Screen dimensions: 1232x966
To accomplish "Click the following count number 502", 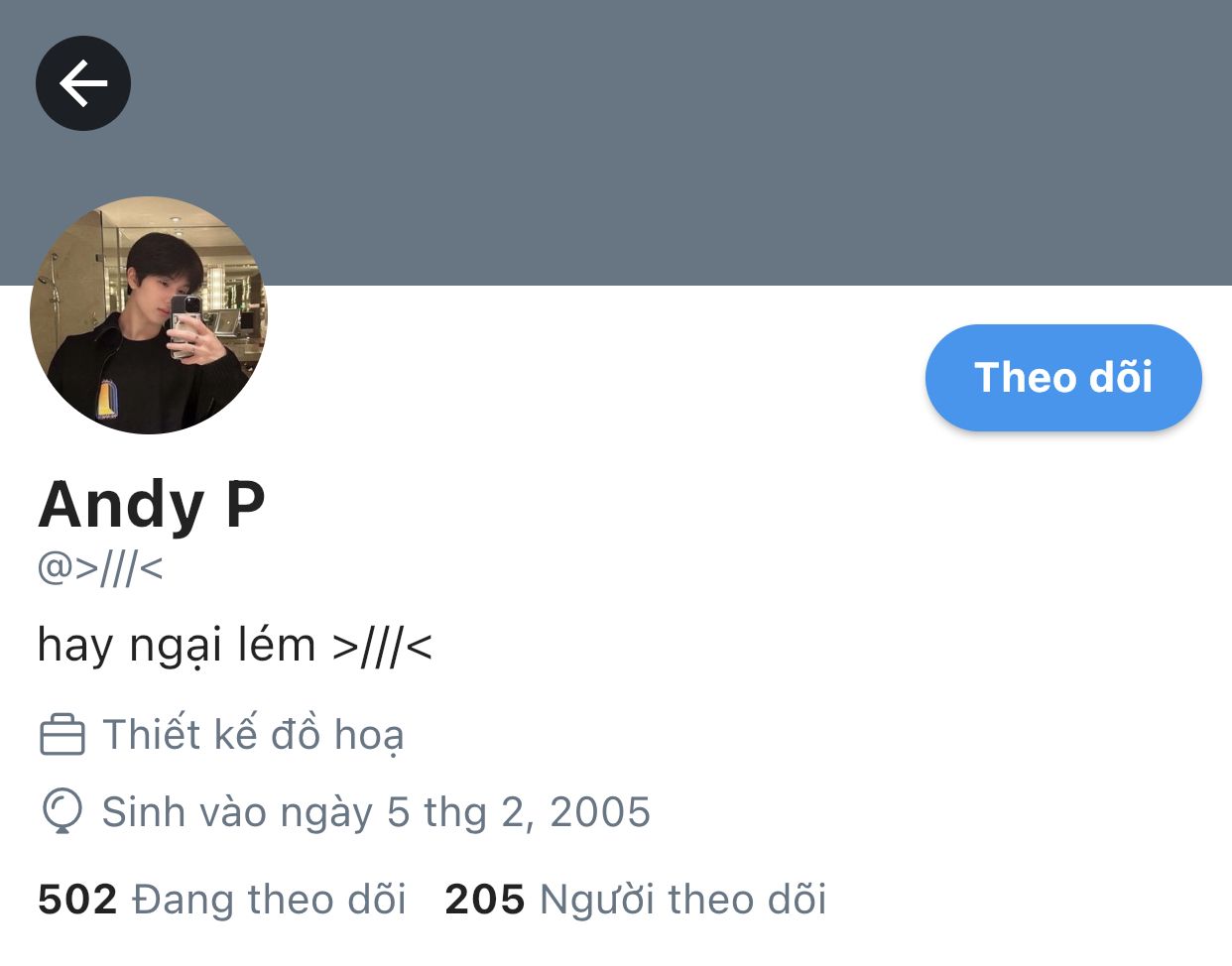I will coord(77,900).
